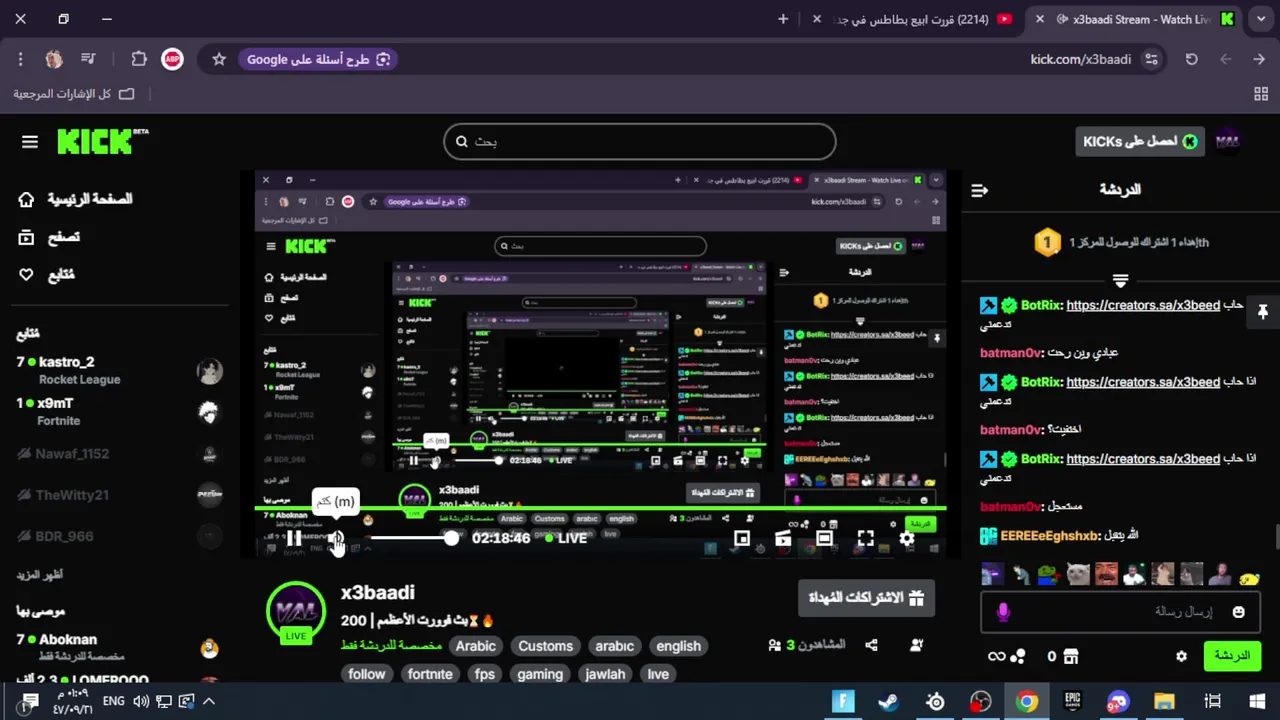Open chat settings gear icon

click(1181, 657)
